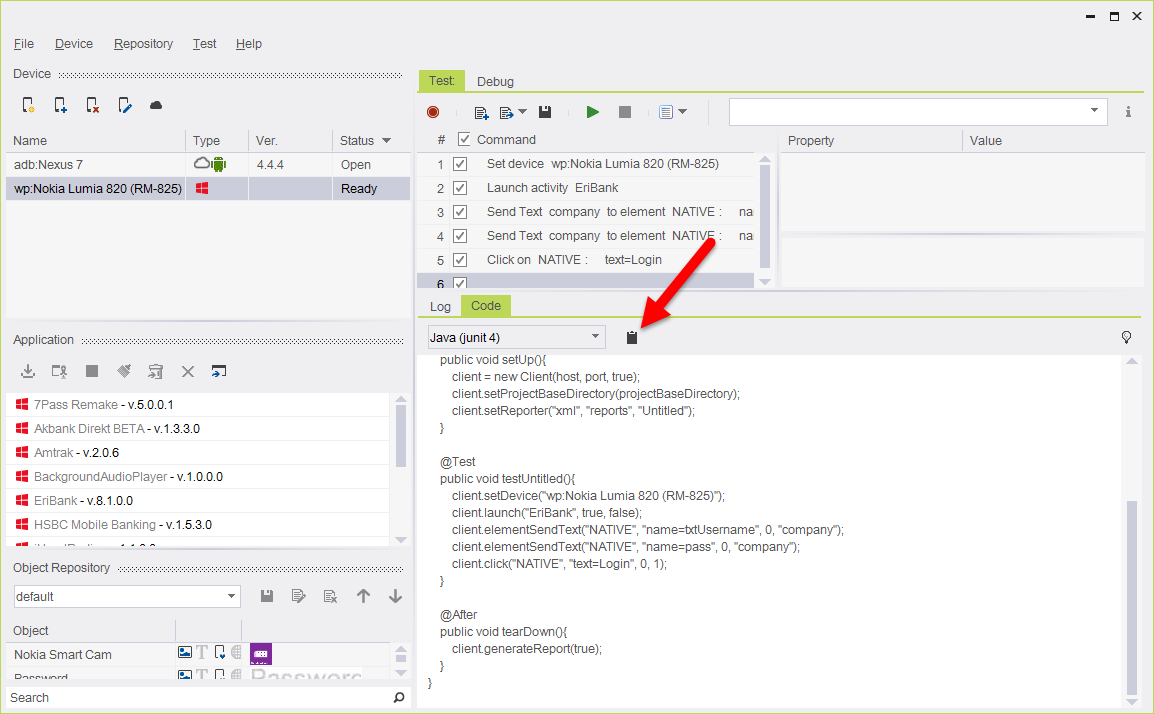
Task: Open the Java (junit 4) language dropdown
Action: click(516, 337)
